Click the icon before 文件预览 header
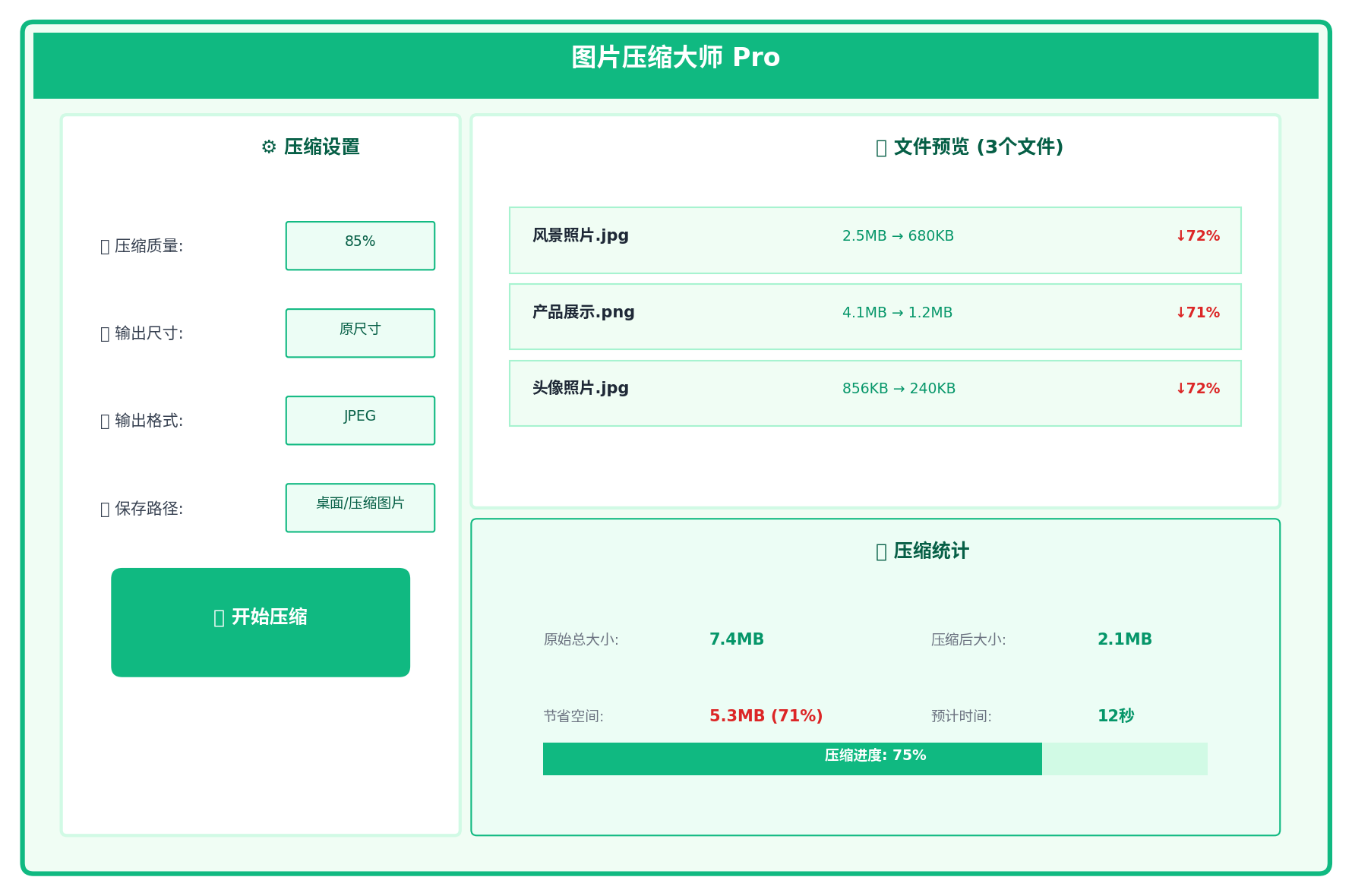The height and width of the screenshot is (896, 1352). 881,147
